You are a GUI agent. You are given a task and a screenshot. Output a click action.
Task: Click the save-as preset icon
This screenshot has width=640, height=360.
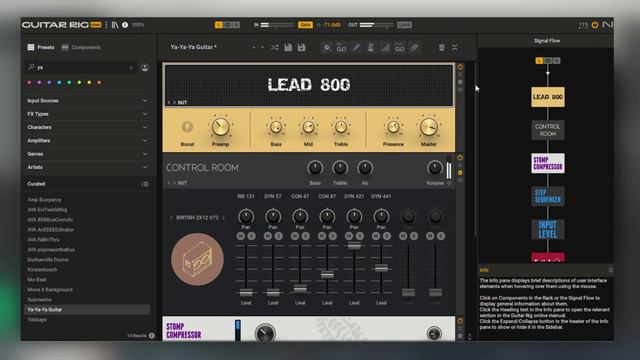[302, 47]
